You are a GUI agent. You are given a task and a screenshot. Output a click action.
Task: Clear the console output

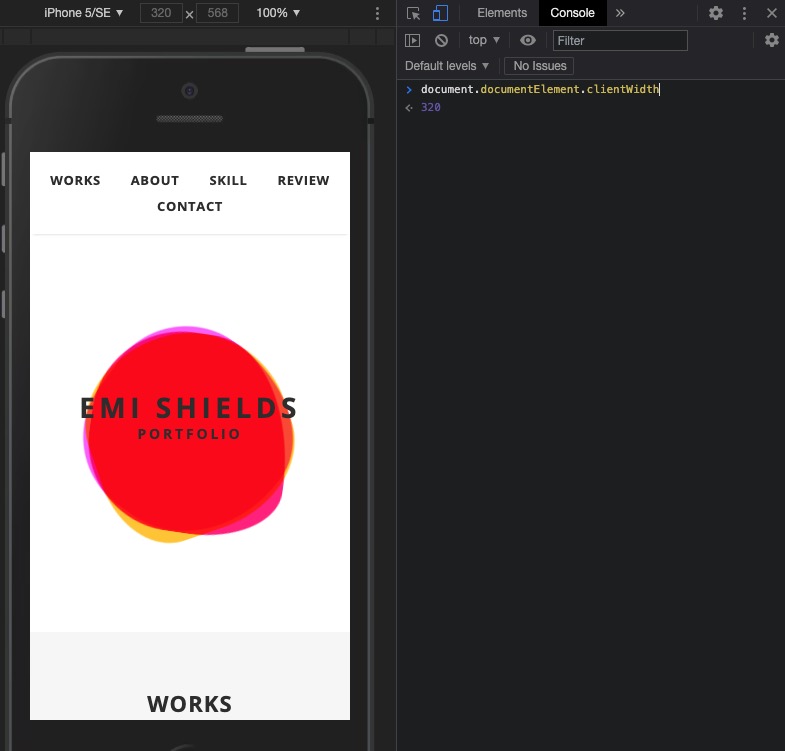coord(441,40)
